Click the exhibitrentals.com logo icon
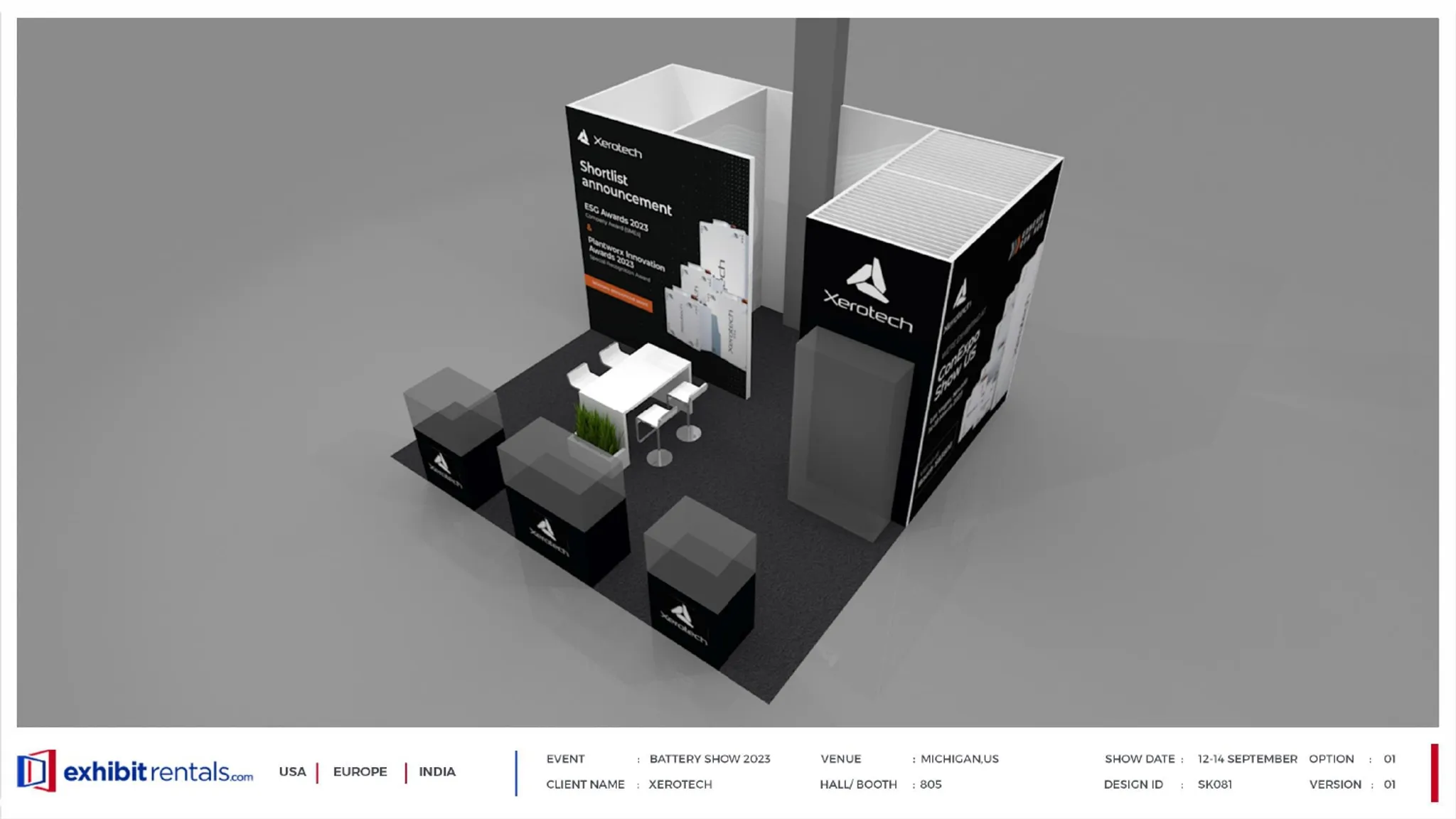The image size is (1456, 819). click(x=36, y=771)
